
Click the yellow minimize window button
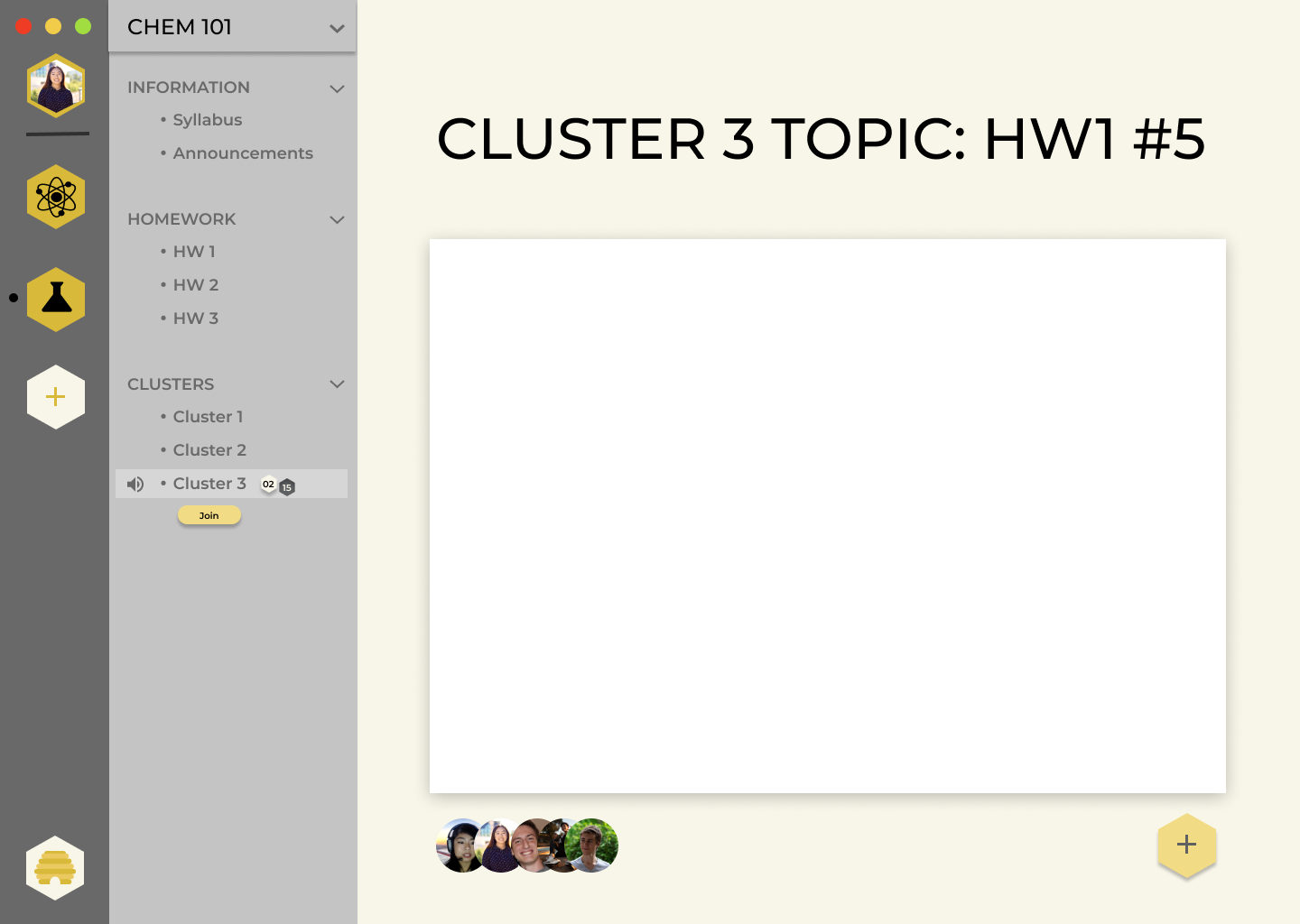53,26
